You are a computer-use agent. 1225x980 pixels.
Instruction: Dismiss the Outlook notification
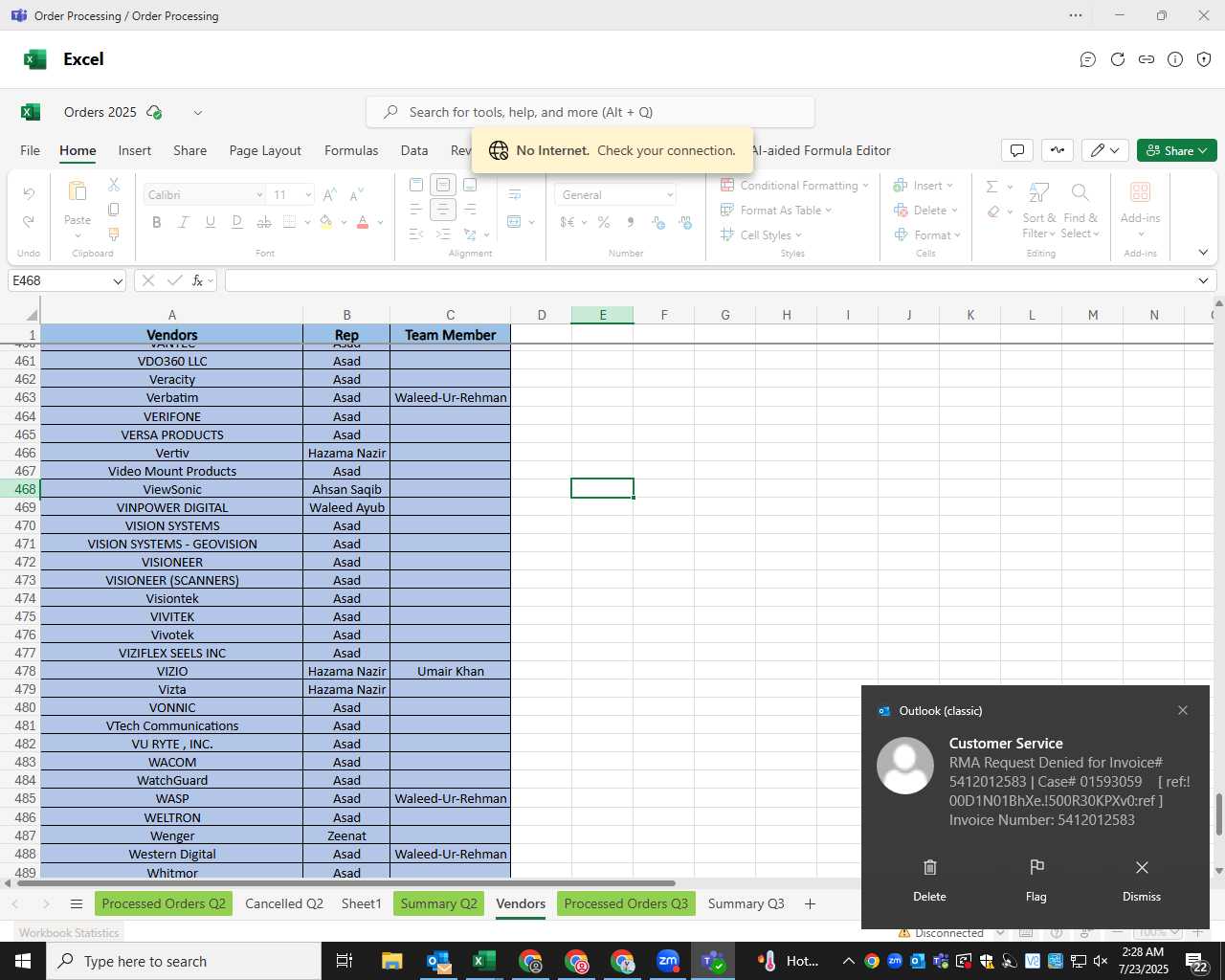coord(1142,880)
